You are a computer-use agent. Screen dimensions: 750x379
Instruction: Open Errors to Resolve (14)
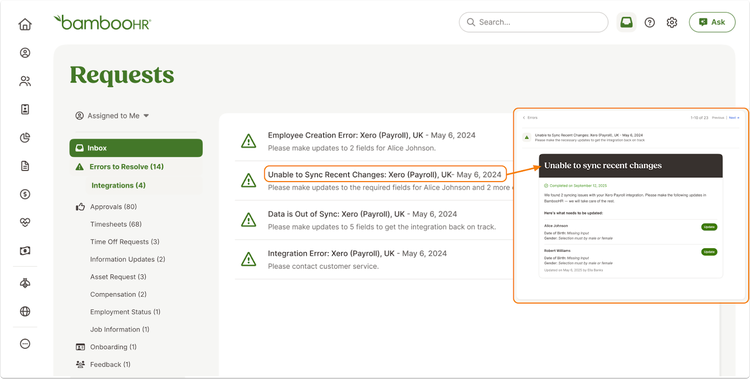[126, 167]
